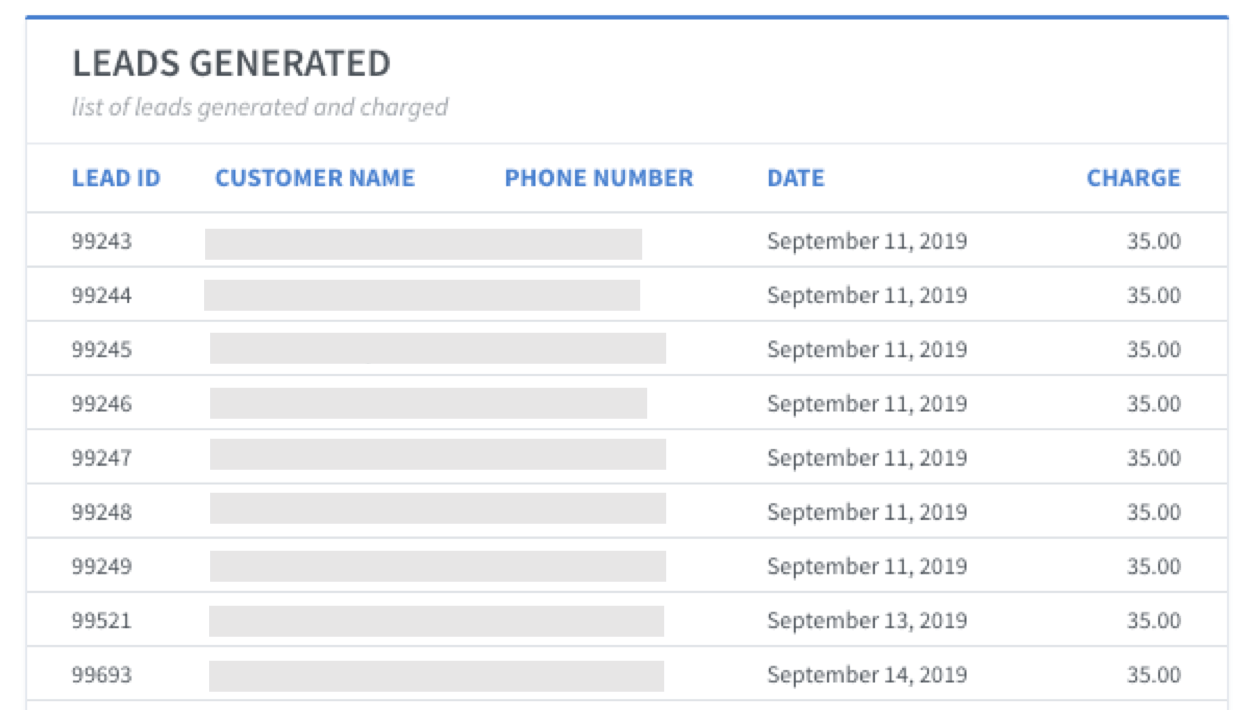Select lead ID 99247
Screen dimensions: 1256x710
[x=101, y=457]
